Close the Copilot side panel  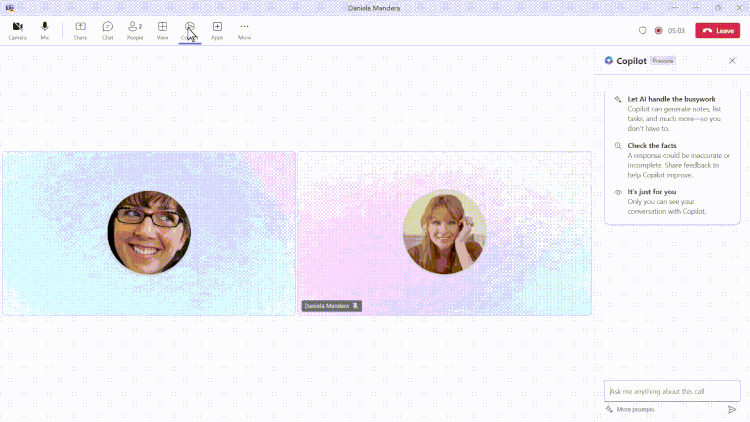click(732, 61)
